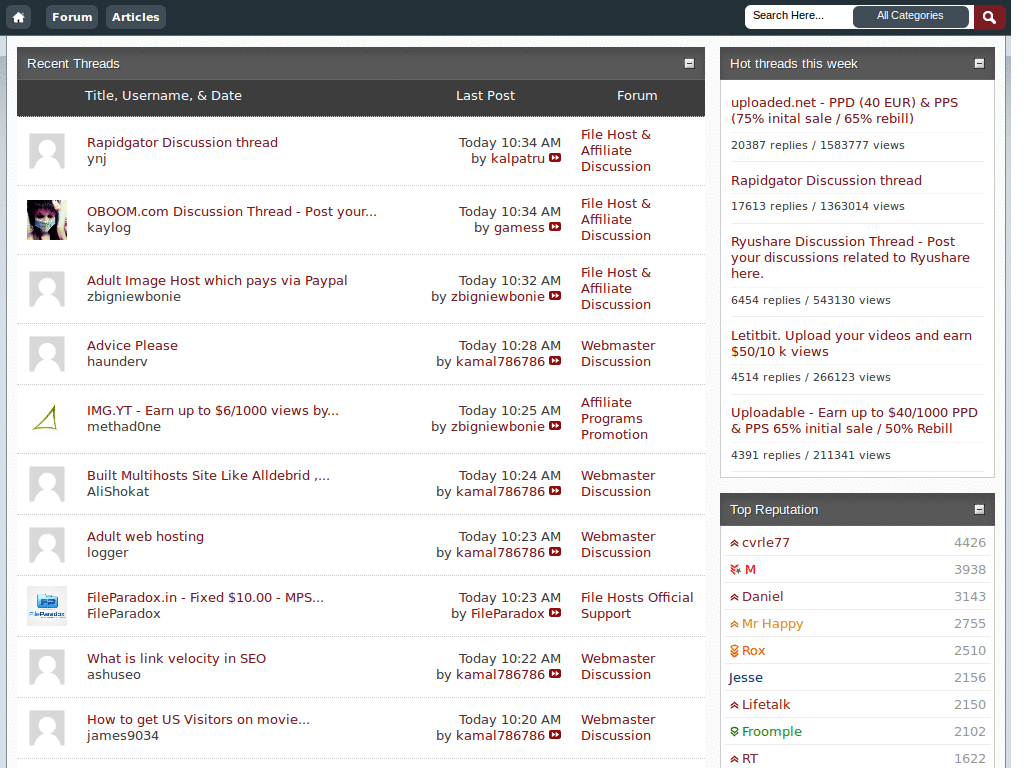
Task: Open the All Categories dropdown
Action: [910, 16]
